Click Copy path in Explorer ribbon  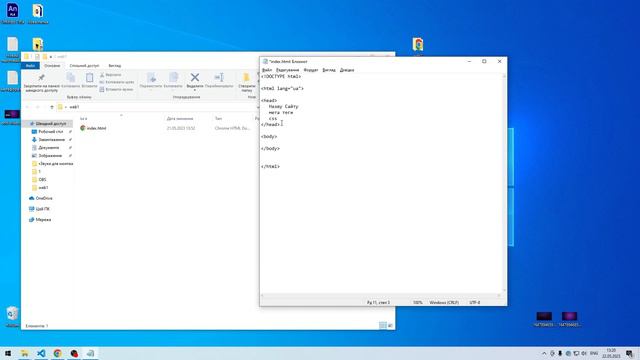(117, 82)
